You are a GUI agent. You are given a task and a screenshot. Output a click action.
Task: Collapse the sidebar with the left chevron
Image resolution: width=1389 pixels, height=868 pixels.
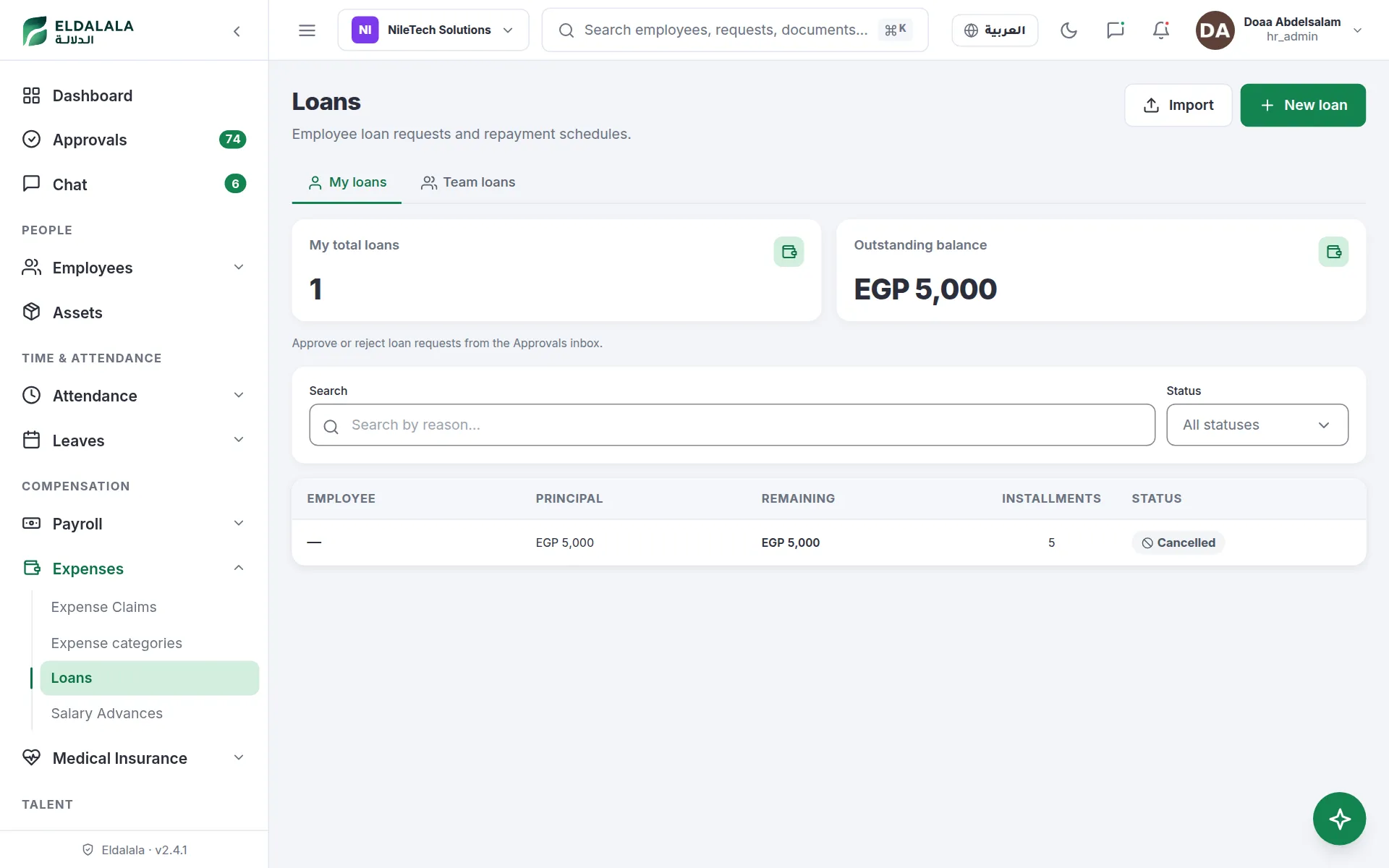(237, 31)
